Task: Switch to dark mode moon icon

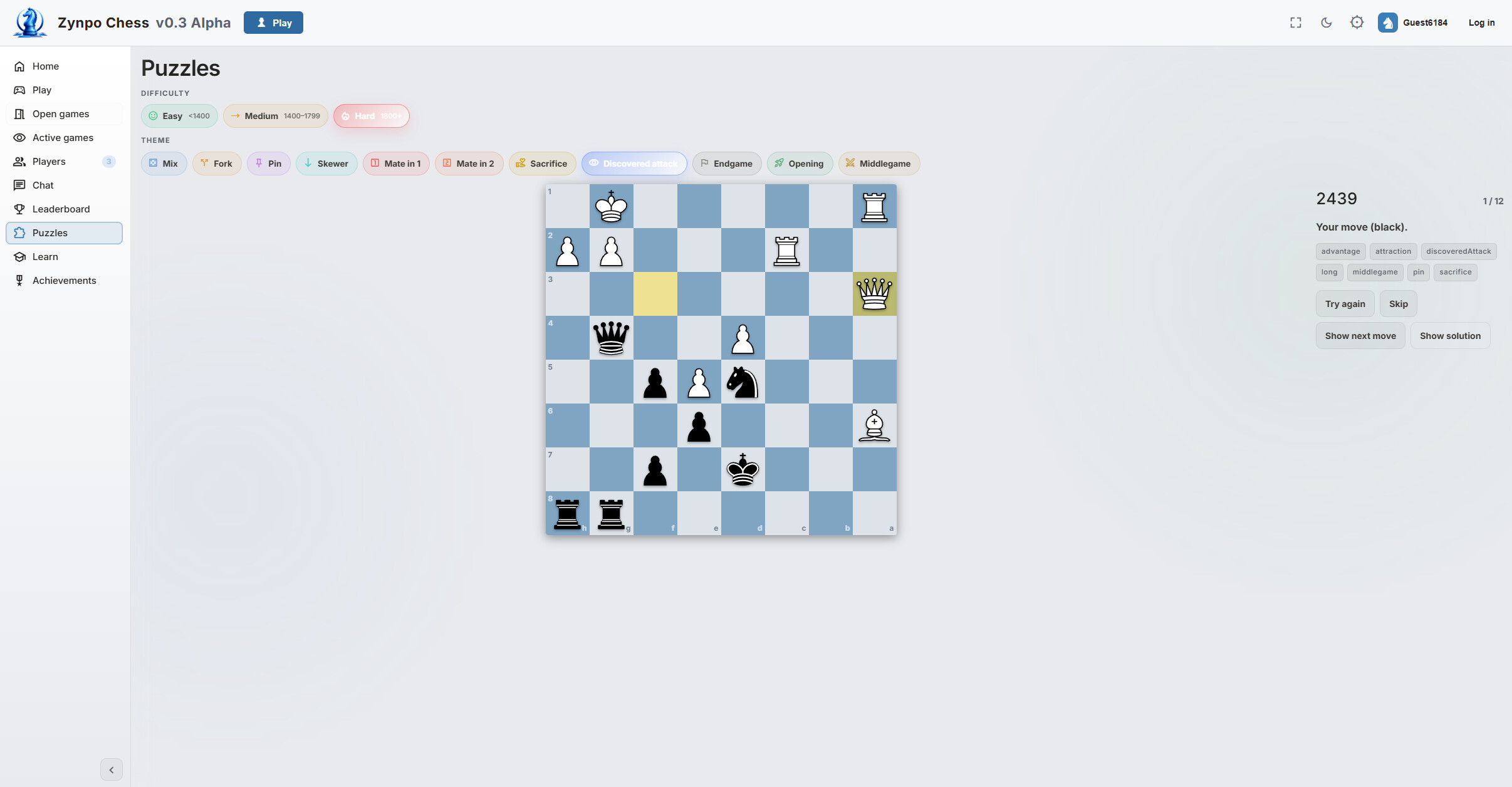Action: [x=1327, y=23]
